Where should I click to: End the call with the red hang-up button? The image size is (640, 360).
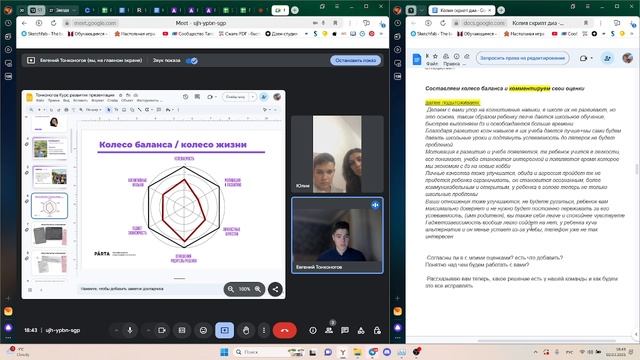[x=285, y=330]
